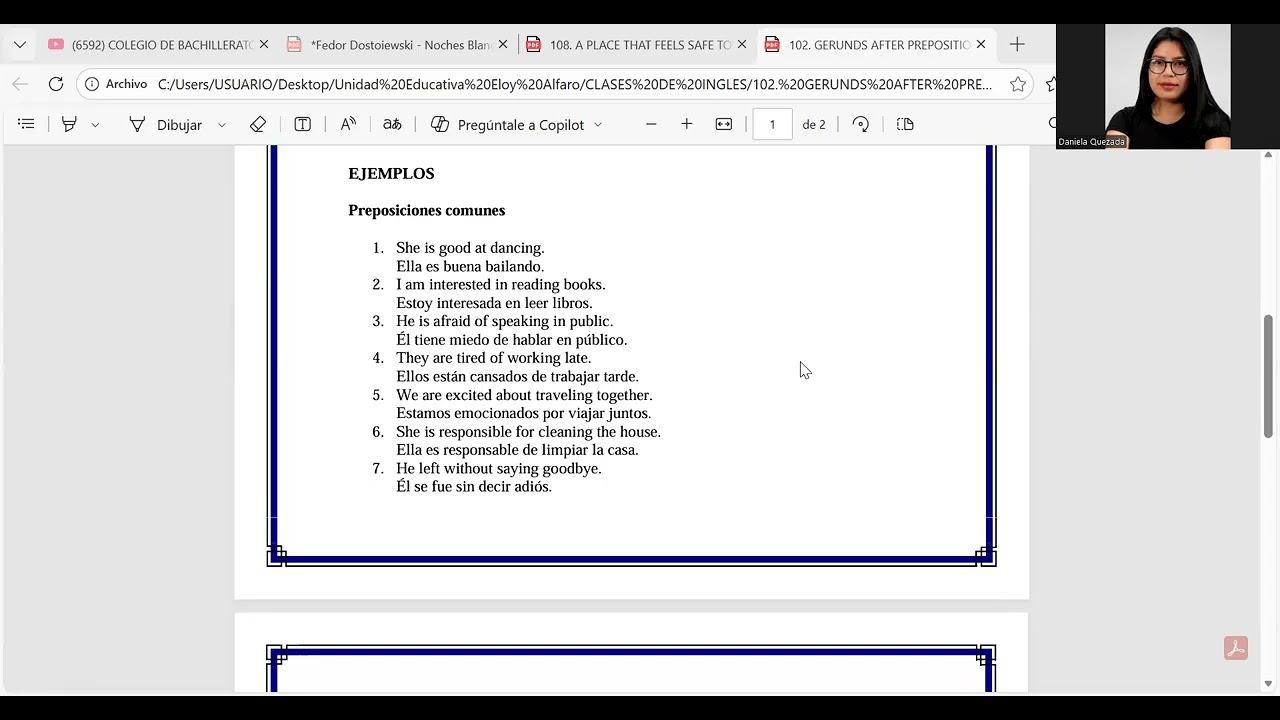Viewport: 1280px width, 720px height.
Task: Click the Adobe Acrobat floating icon
Action: (1236, 649)
